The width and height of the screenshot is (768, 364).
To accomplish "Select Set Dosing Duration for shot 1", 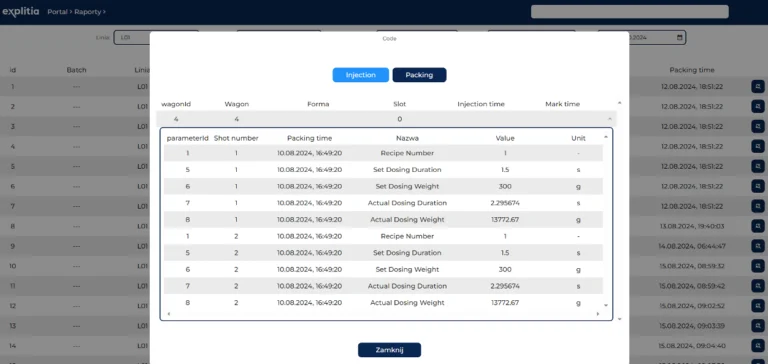I will pyautogui.click(x=384, y=170).
